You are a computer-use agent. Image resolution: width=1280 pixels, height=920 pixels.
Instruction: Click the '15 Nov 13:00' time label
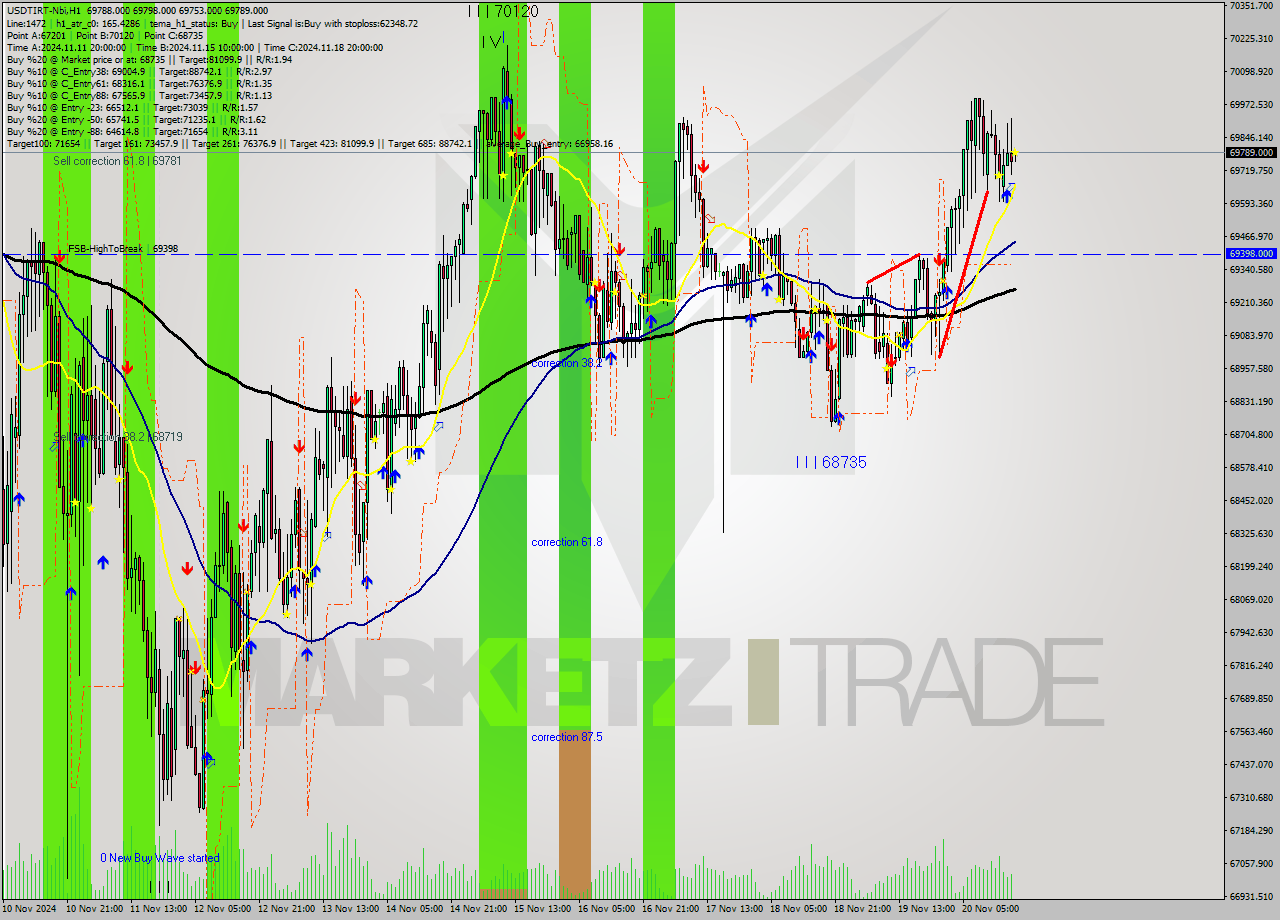coord(542,909)
